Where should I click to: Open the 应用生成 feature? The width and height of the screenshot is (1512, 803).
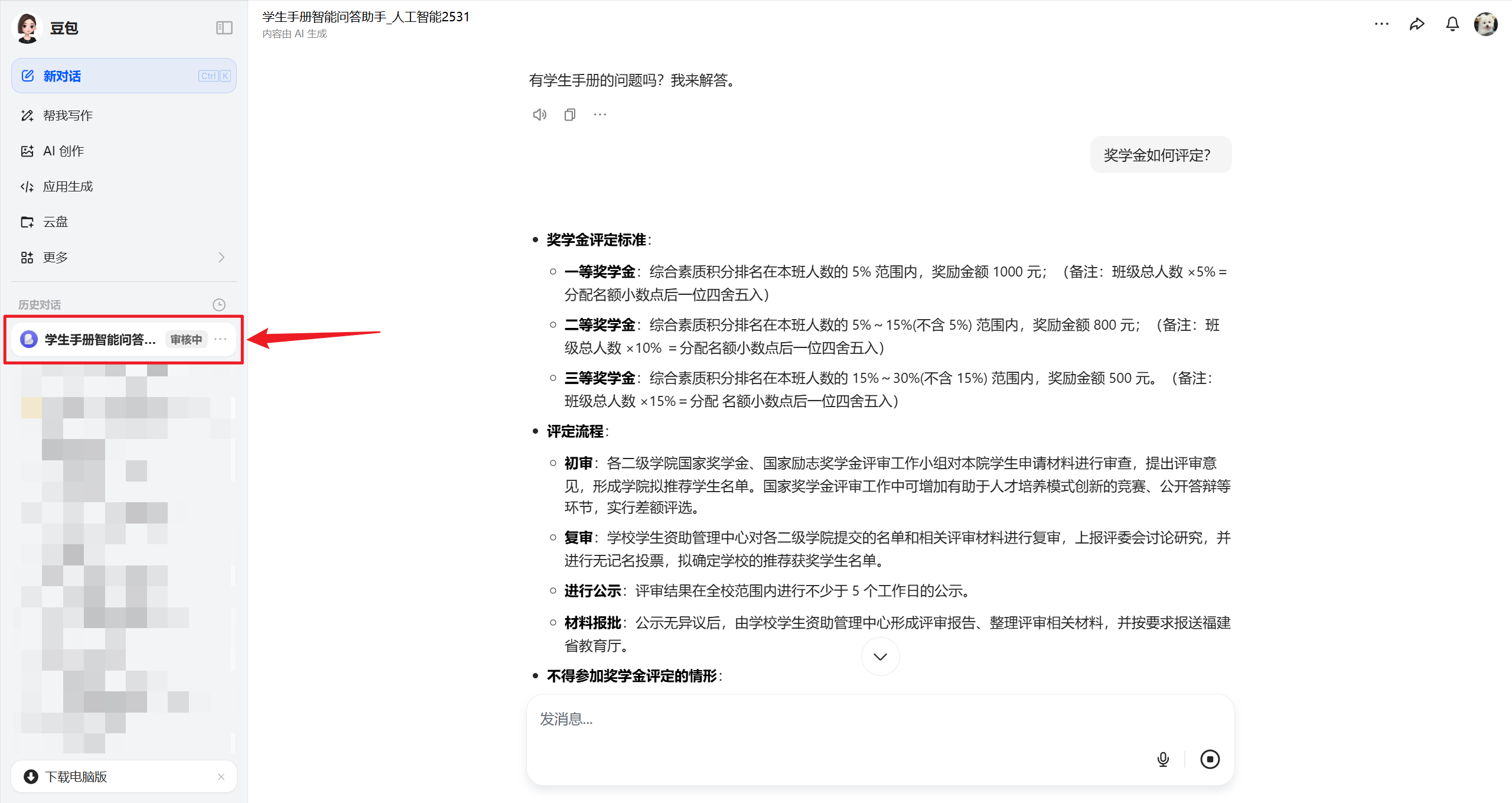tap(67, 186)
